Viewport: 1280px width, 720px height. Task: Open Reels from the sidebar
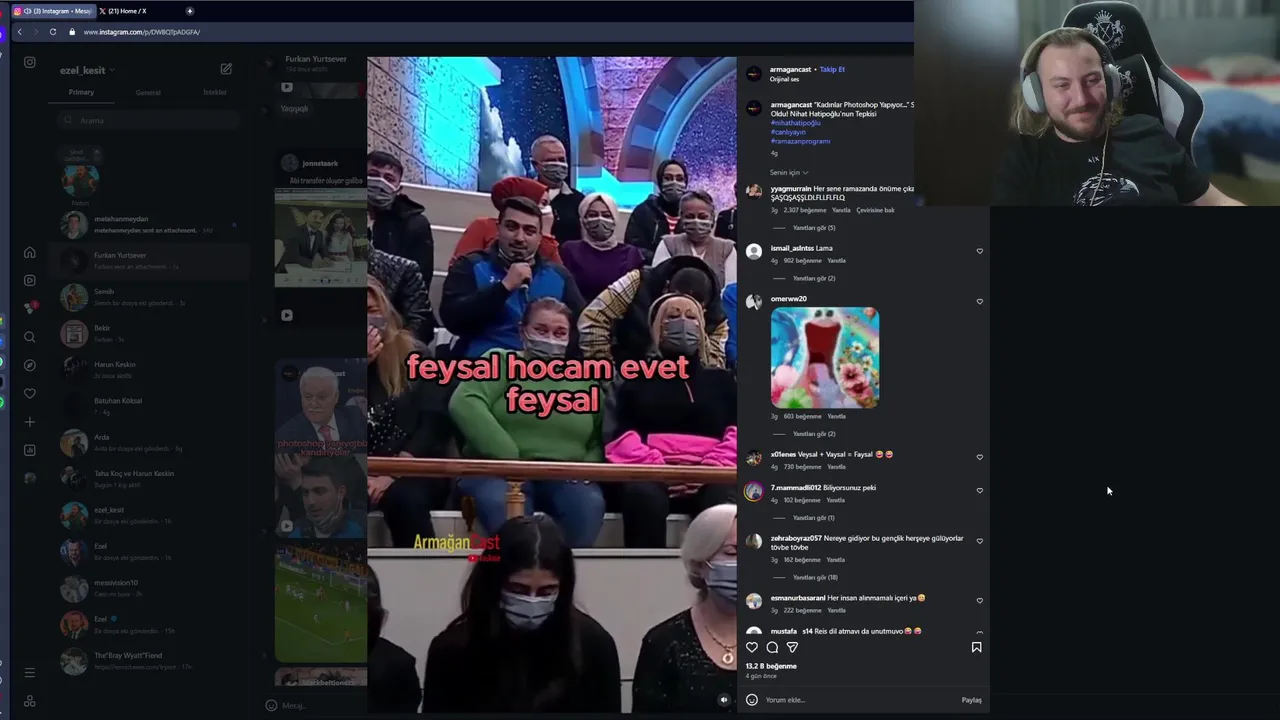pos(29,280)
